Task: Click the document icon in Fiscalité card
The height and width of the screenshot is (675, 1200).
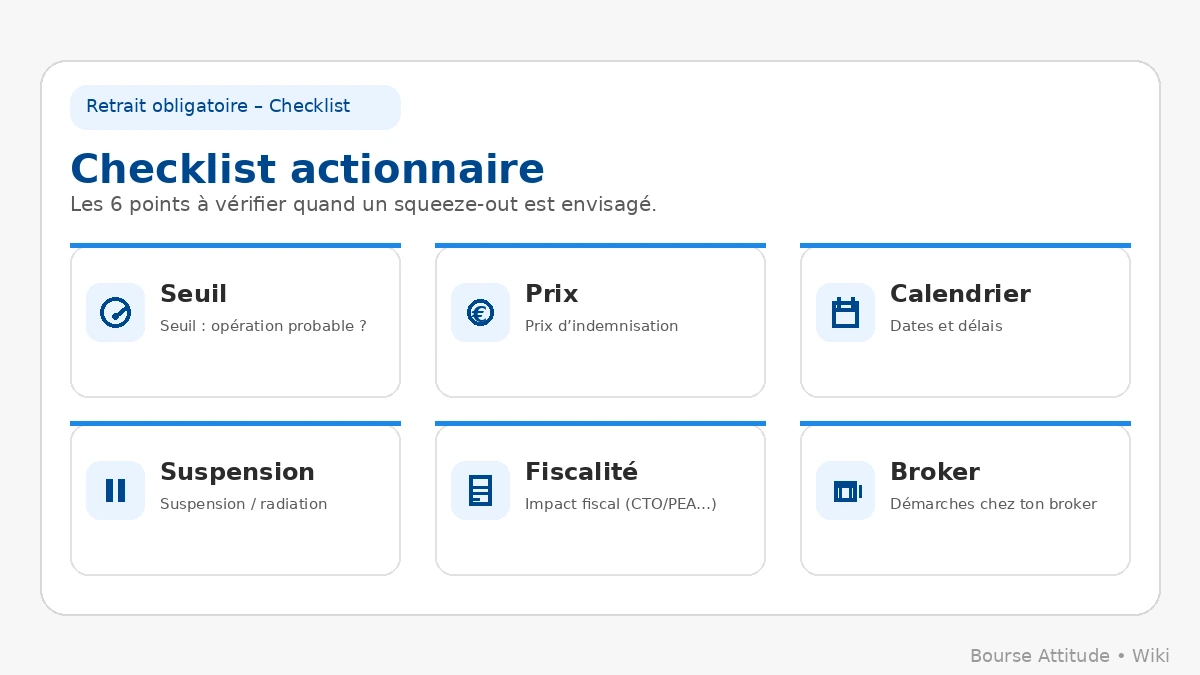Action: click(x=481, y=491)
